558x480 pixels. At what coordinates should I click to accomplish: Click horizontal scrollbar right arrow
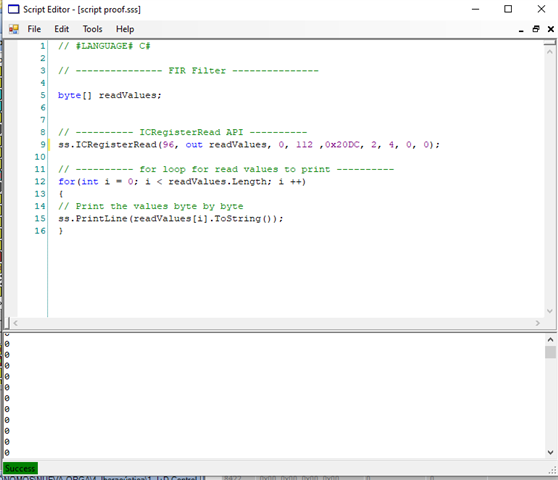click(538, 323)
